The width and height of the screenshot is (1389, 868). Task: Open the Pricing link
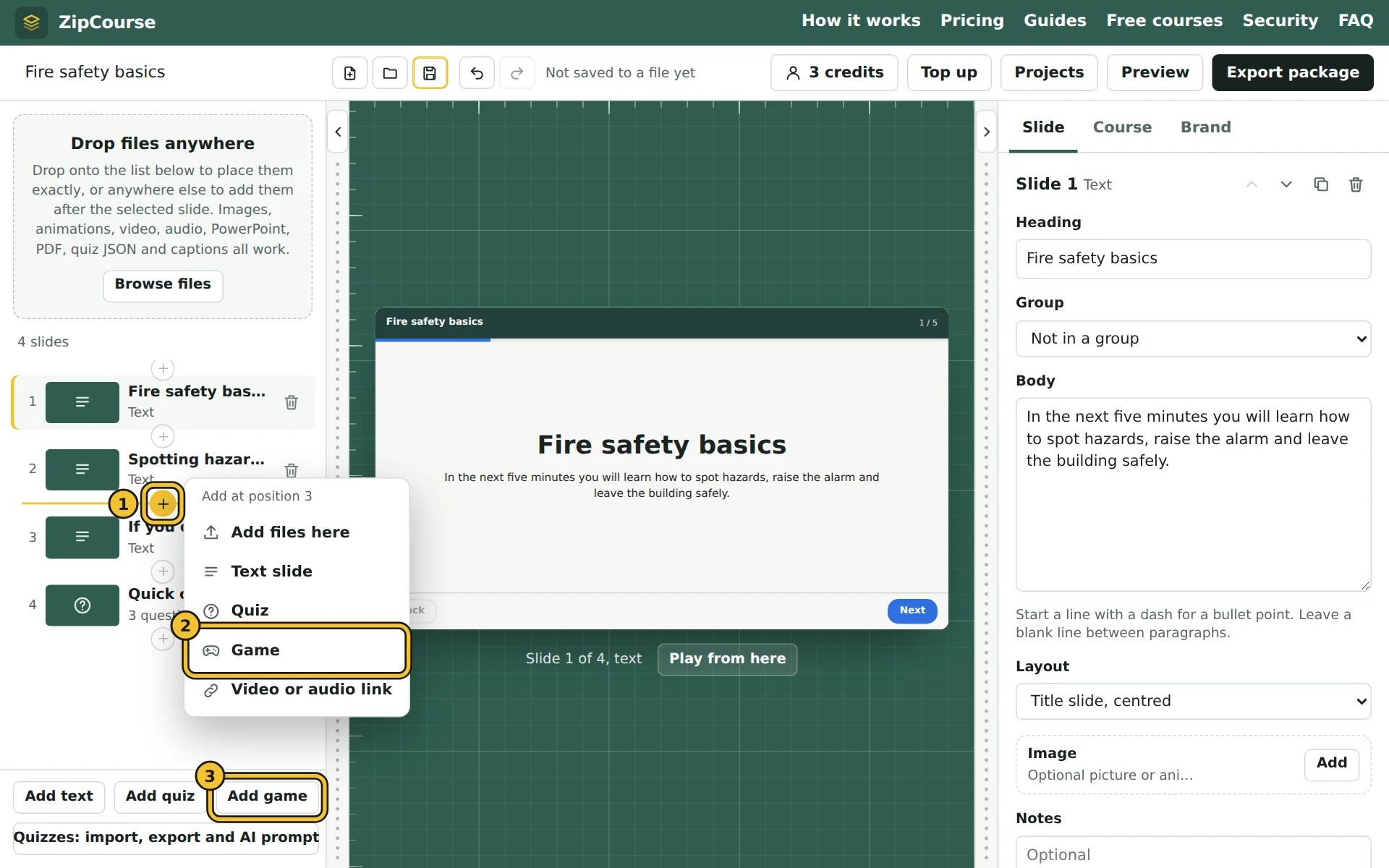(x=972, y=21)
